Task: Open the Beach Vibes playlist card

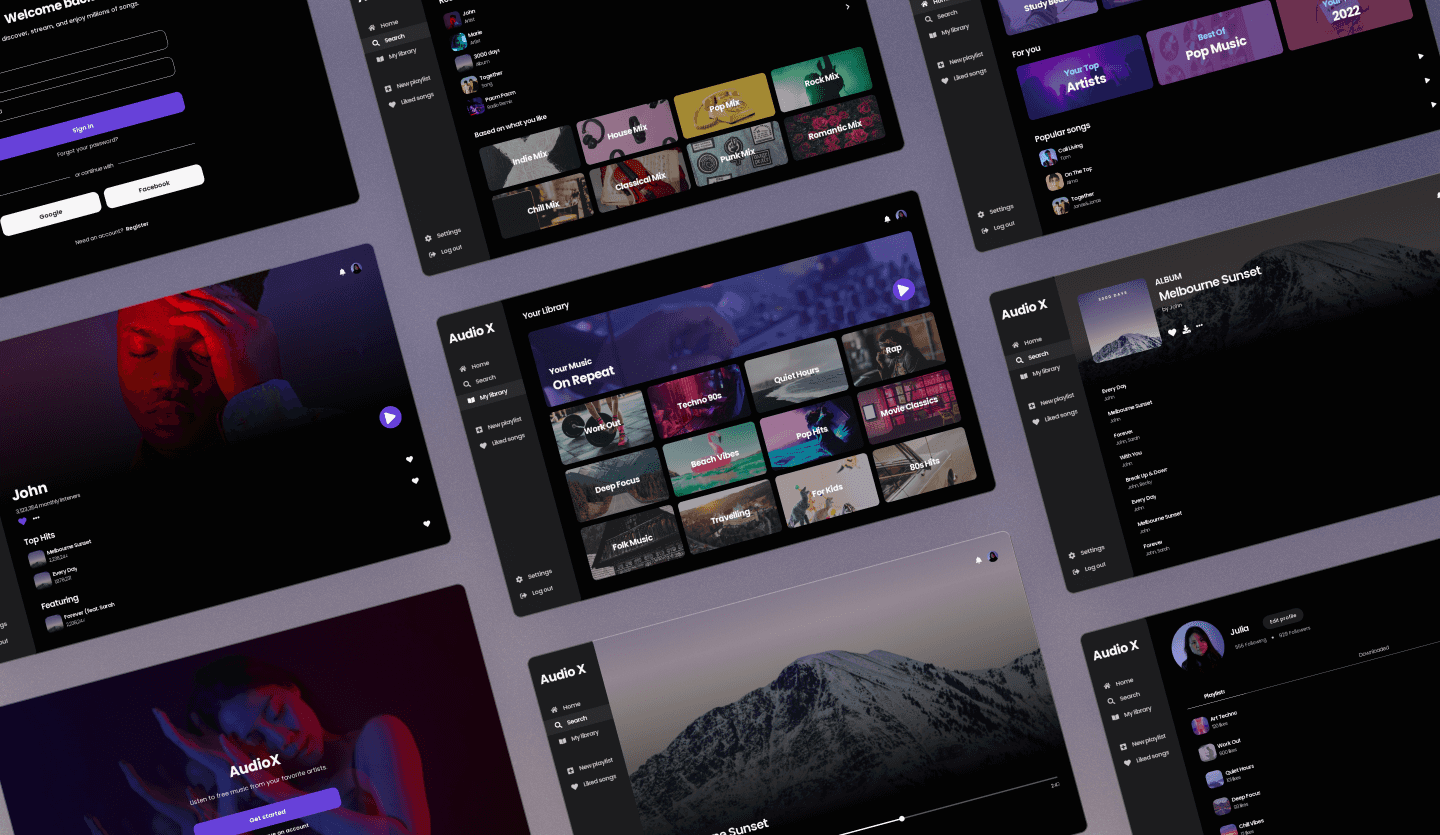Action: pyautogui.click(x=715, y=458)
